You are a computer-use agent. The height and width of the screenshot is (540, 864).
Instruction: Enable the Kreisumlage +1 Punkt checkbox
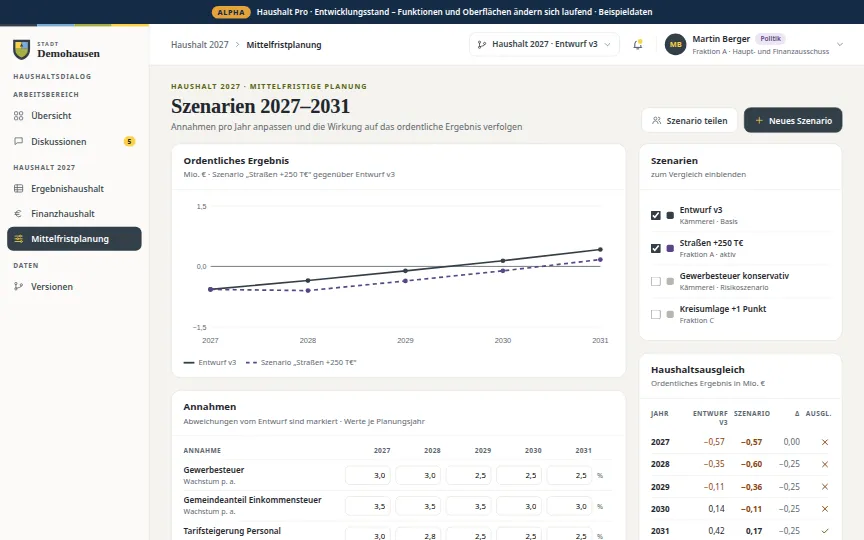656,315
